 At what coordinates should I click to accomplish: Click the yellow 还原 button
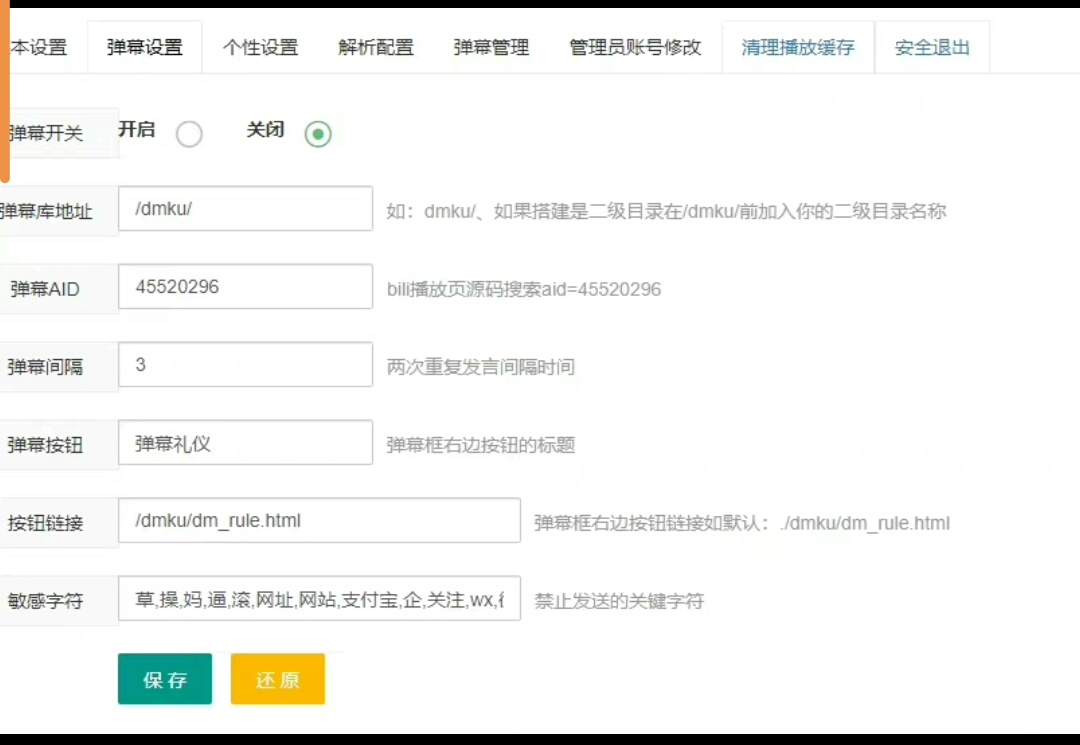278,679
